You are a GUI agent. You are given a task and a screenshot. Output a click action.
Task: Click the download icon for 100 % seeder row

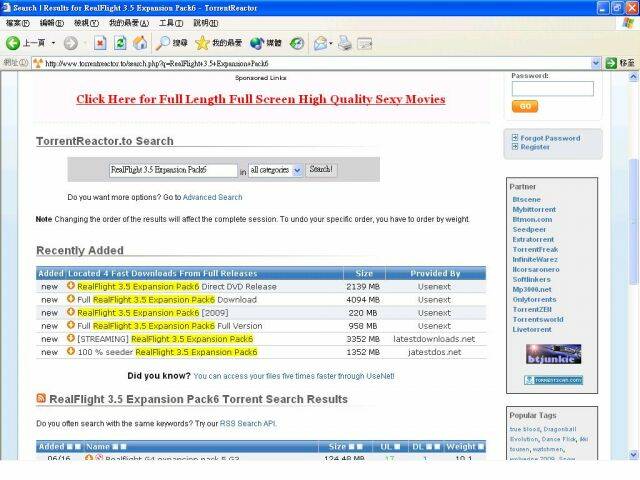click(71, 351)
